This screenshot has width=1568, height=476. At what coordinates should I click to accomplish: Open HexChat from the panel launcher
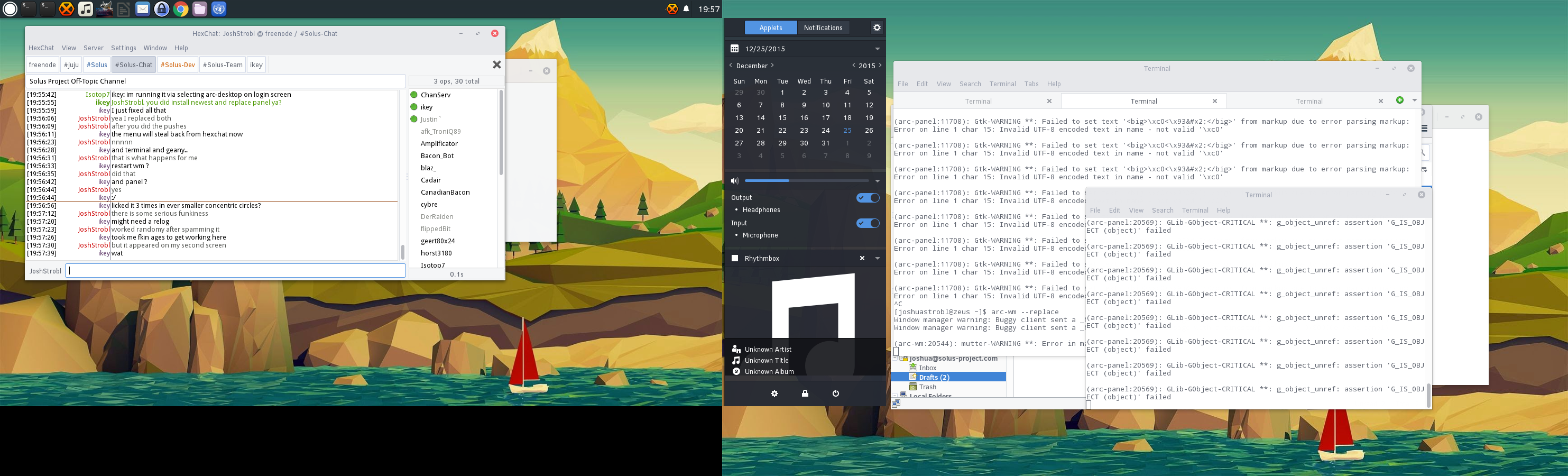[x=67, y=9]
